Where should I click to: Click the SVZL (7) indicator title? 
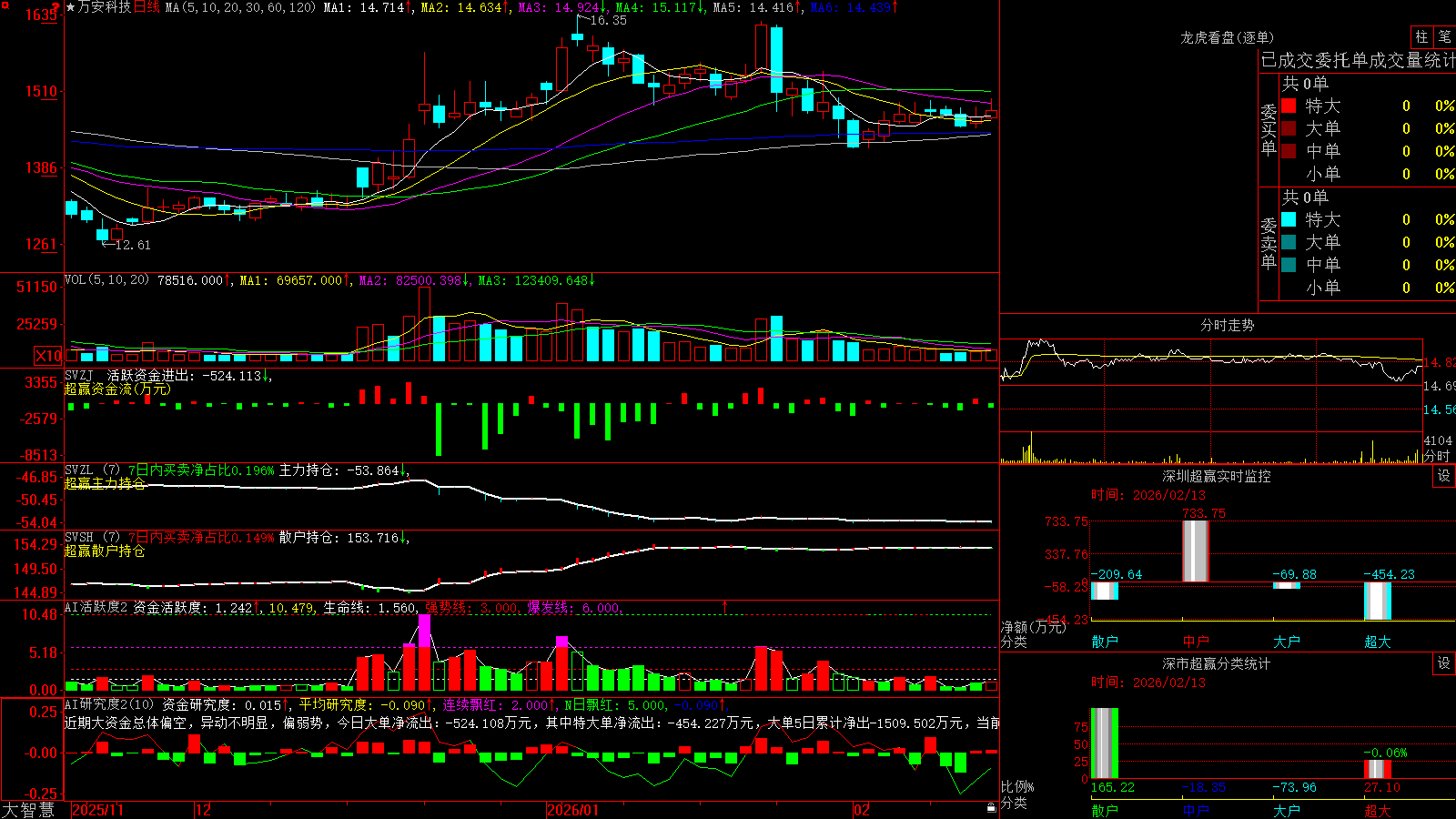click(92, 470)
